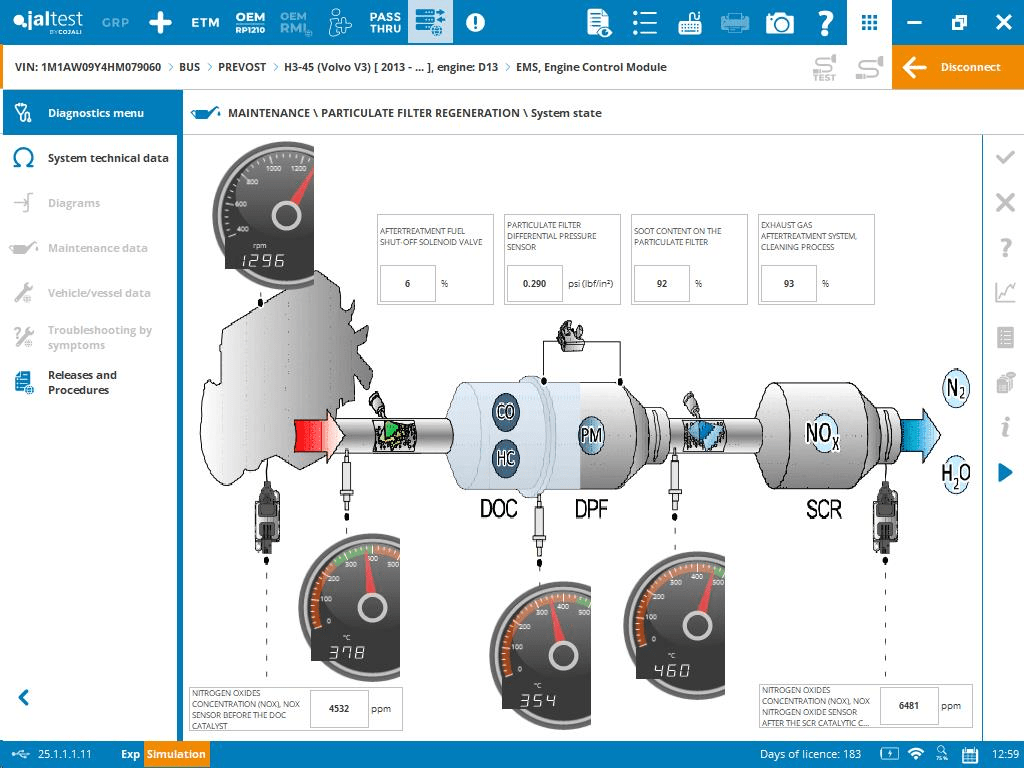1024x768 pixels.
Task: Collapse the left sidebar with chevron arrow
Action: pyautogui.click(x=24, y=698)
